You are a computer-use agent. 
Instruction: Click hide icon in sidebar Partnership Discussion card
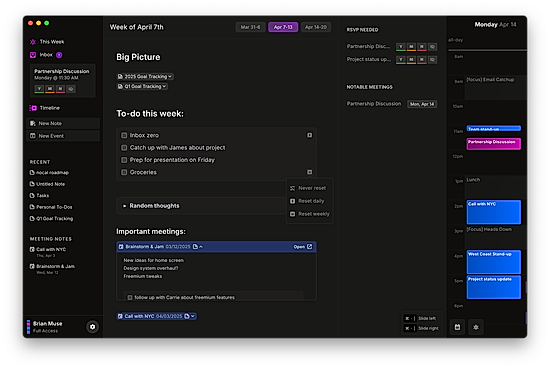point(71,89)
